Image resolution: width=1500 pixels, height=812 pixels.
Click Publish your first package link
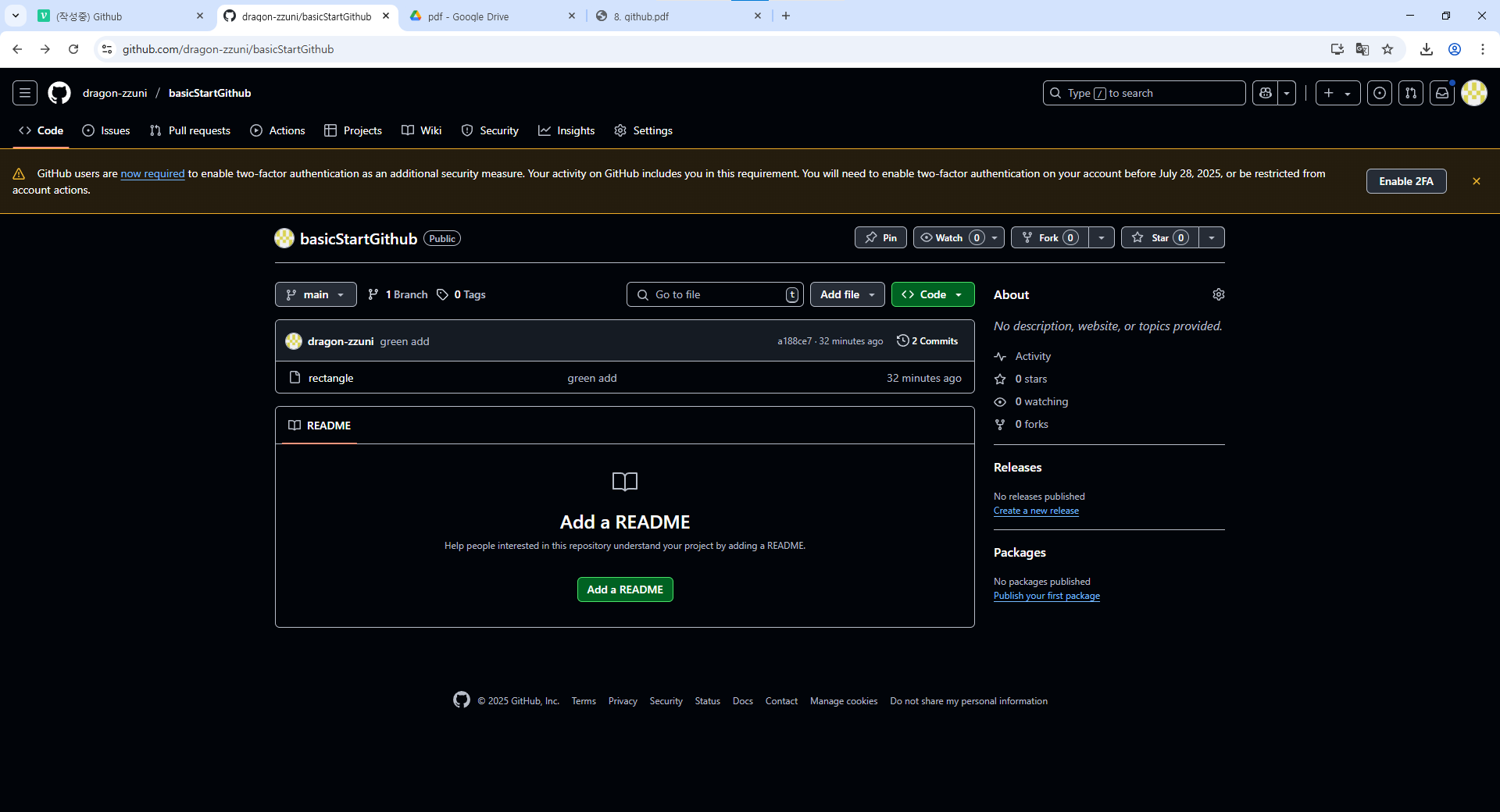point(1047,596)
